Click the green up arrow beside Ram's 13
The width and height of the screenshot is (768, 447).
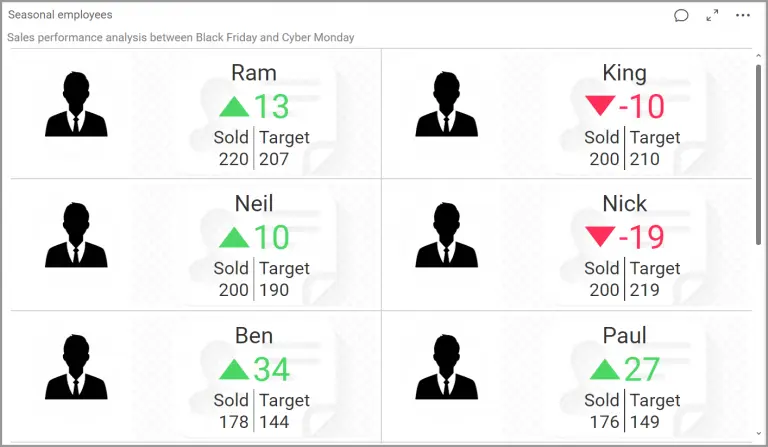click(233, 105)
